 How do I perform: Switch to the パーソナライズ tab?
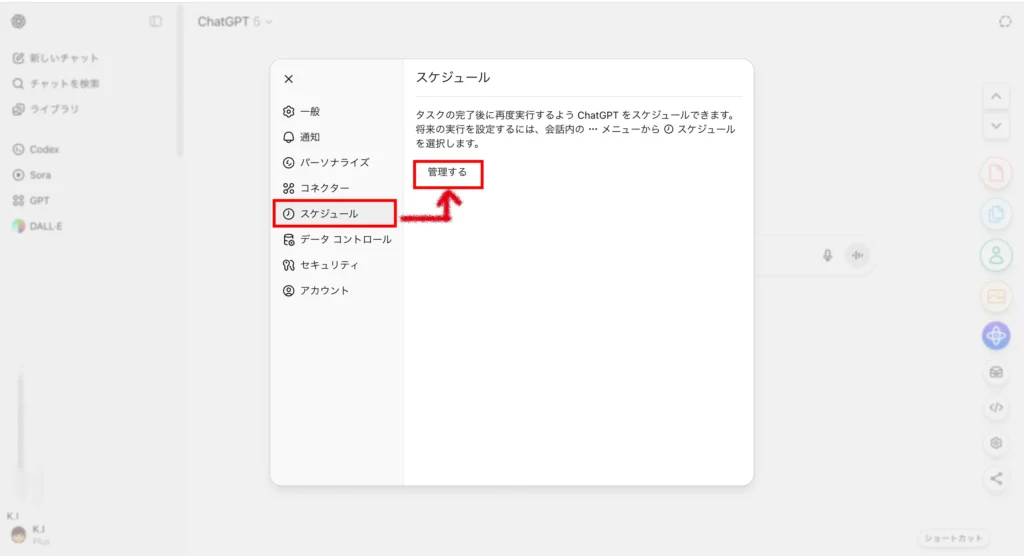pos(334,163)
